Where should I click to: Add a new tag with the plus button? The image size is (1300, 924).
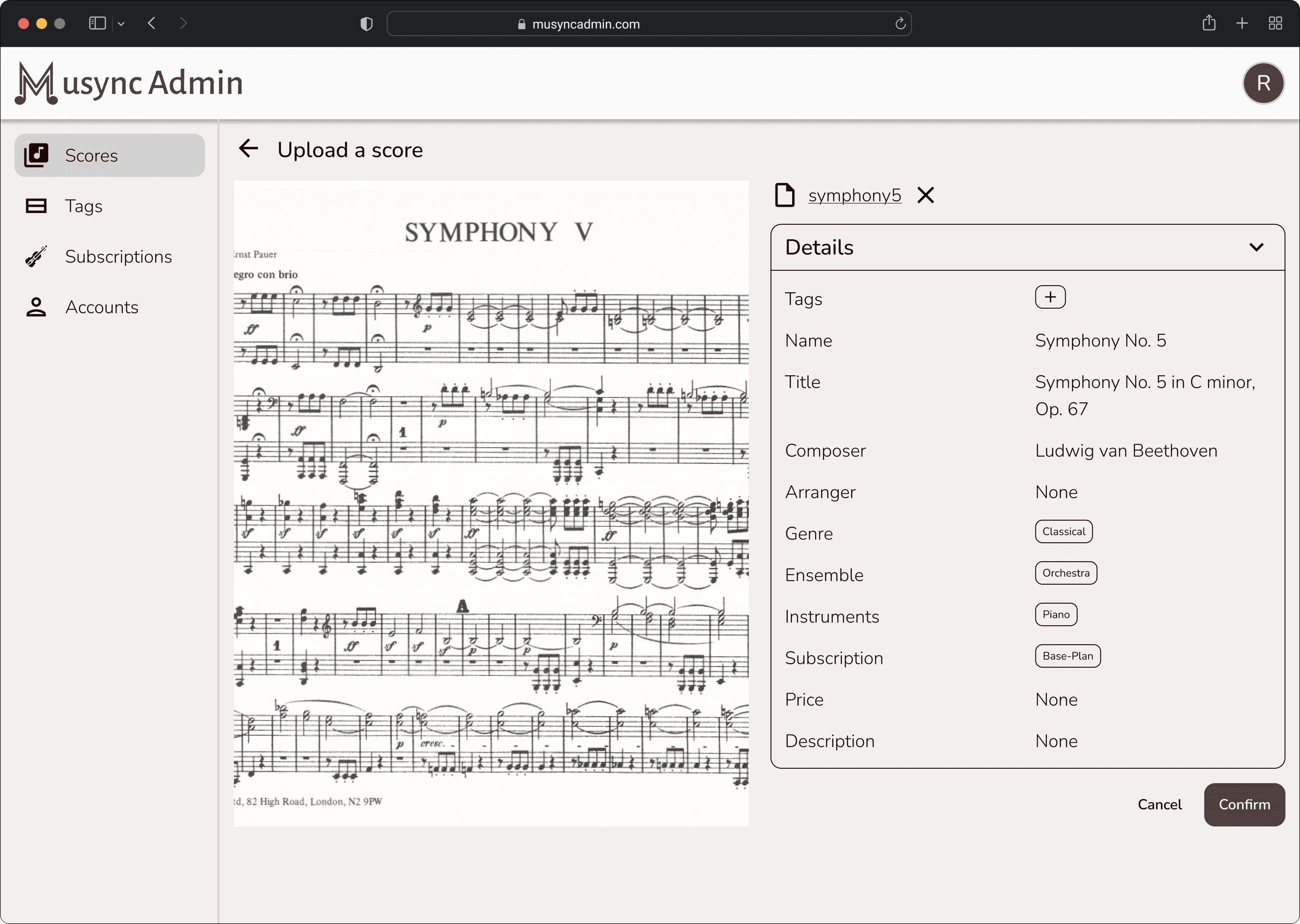tap(1050, 297)
